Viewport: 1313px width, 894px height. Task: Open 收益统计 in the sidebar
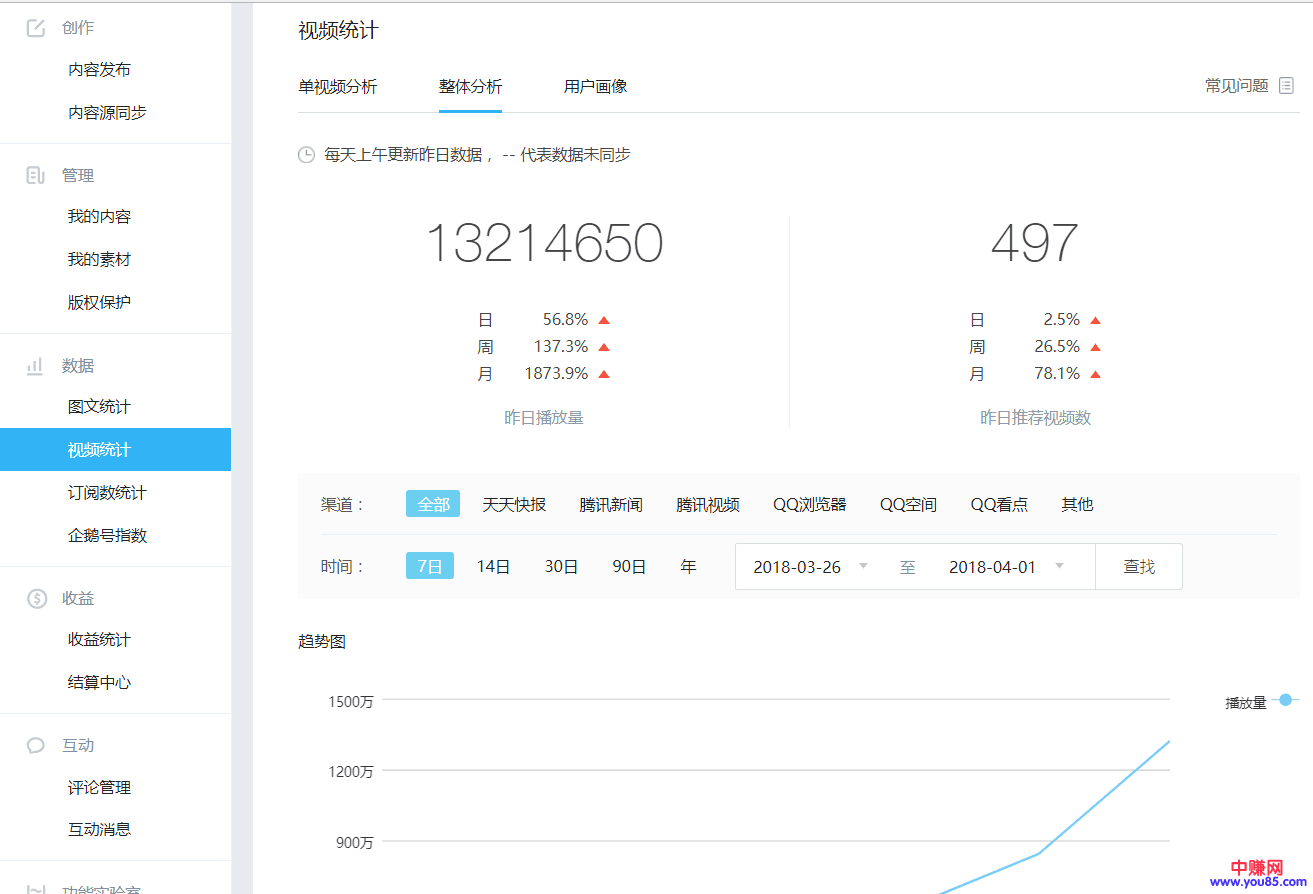coord(99,640)
